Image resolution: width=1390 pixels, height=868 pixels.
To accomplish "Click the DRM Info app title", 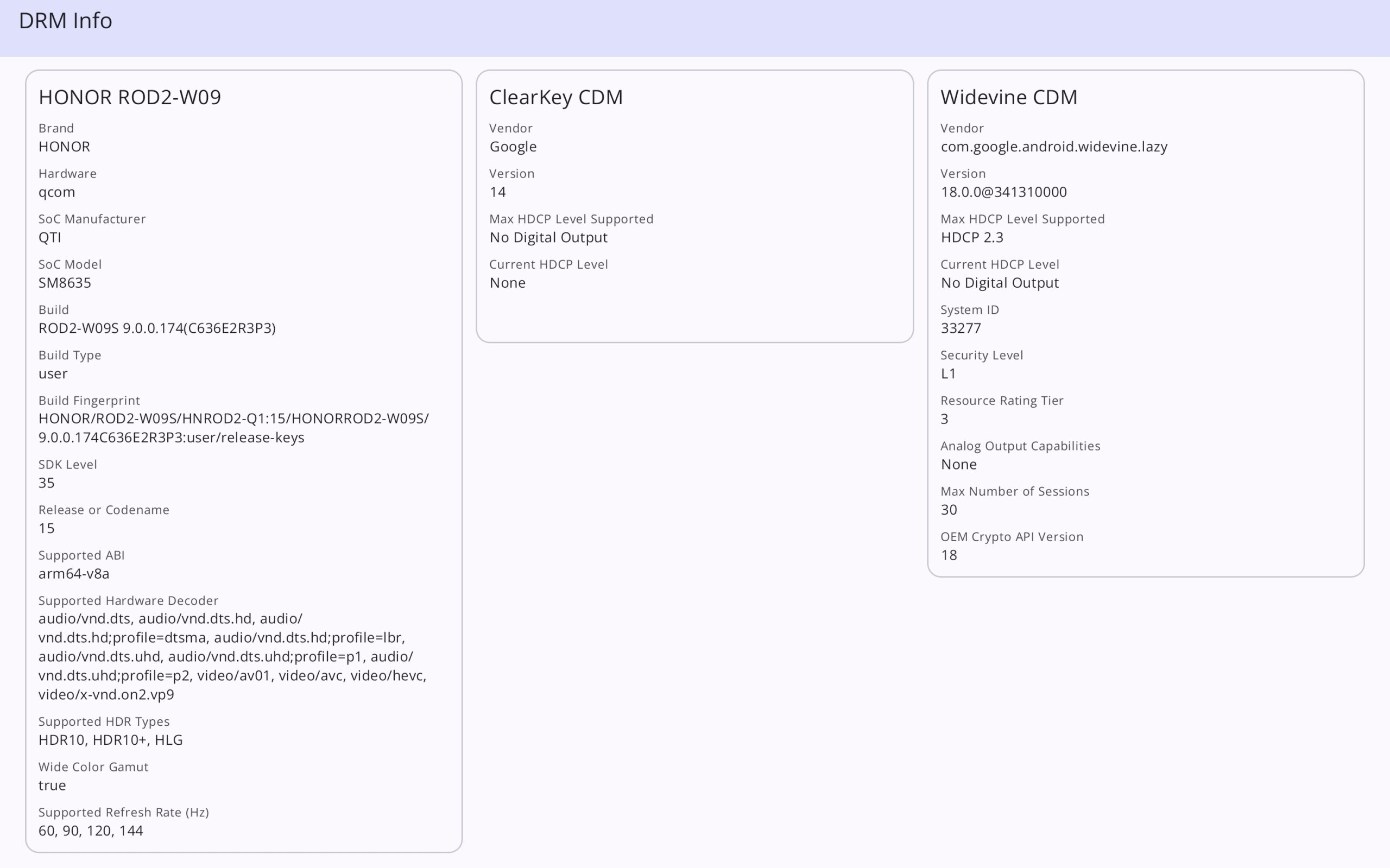I will pyautogui.click(x=66, y=21).
